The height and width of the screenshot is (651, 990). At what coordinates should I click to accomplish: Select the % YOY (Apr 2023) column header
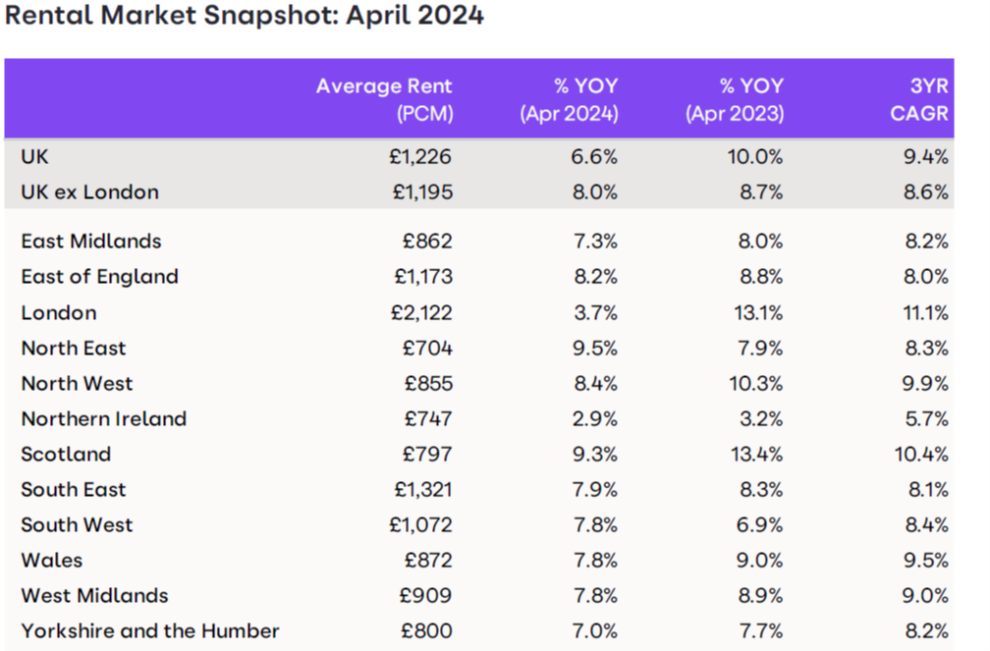735,99
